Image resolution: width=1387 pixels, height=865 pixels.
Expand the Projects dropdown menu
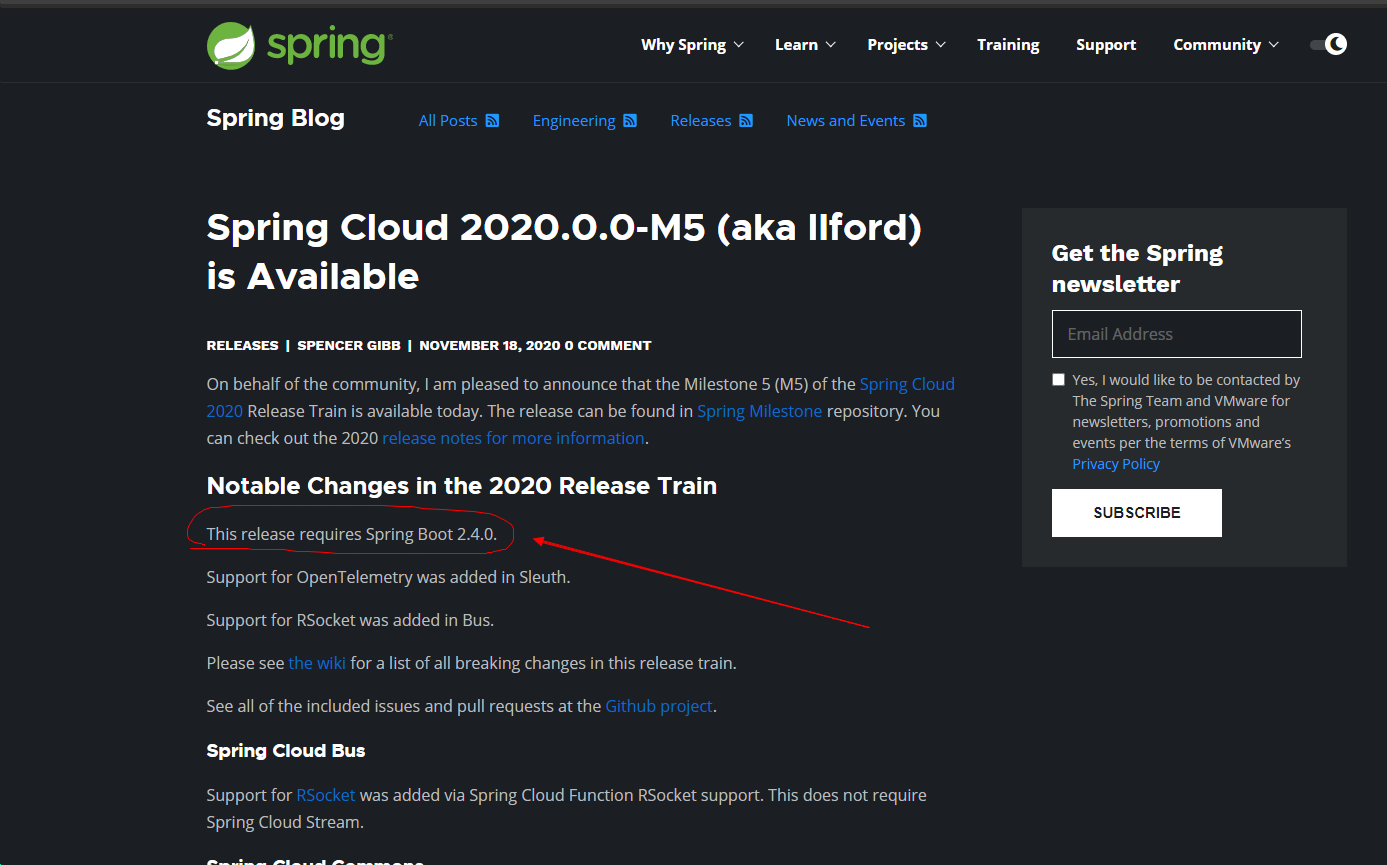click(x=898, y=44)
